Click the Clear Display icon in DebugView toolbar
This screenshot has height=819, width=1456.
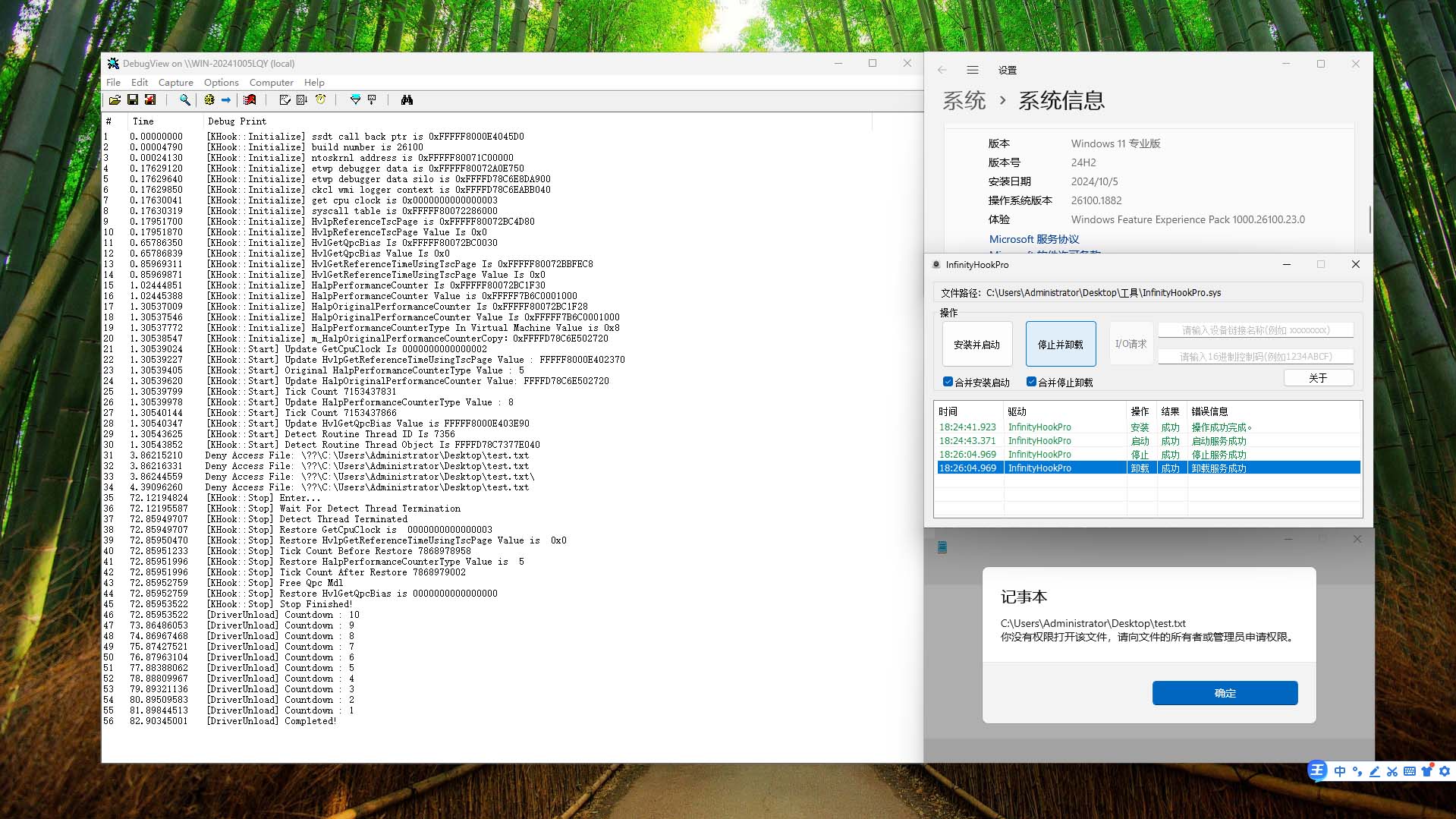pyautogui.click(x=250, y=100)
